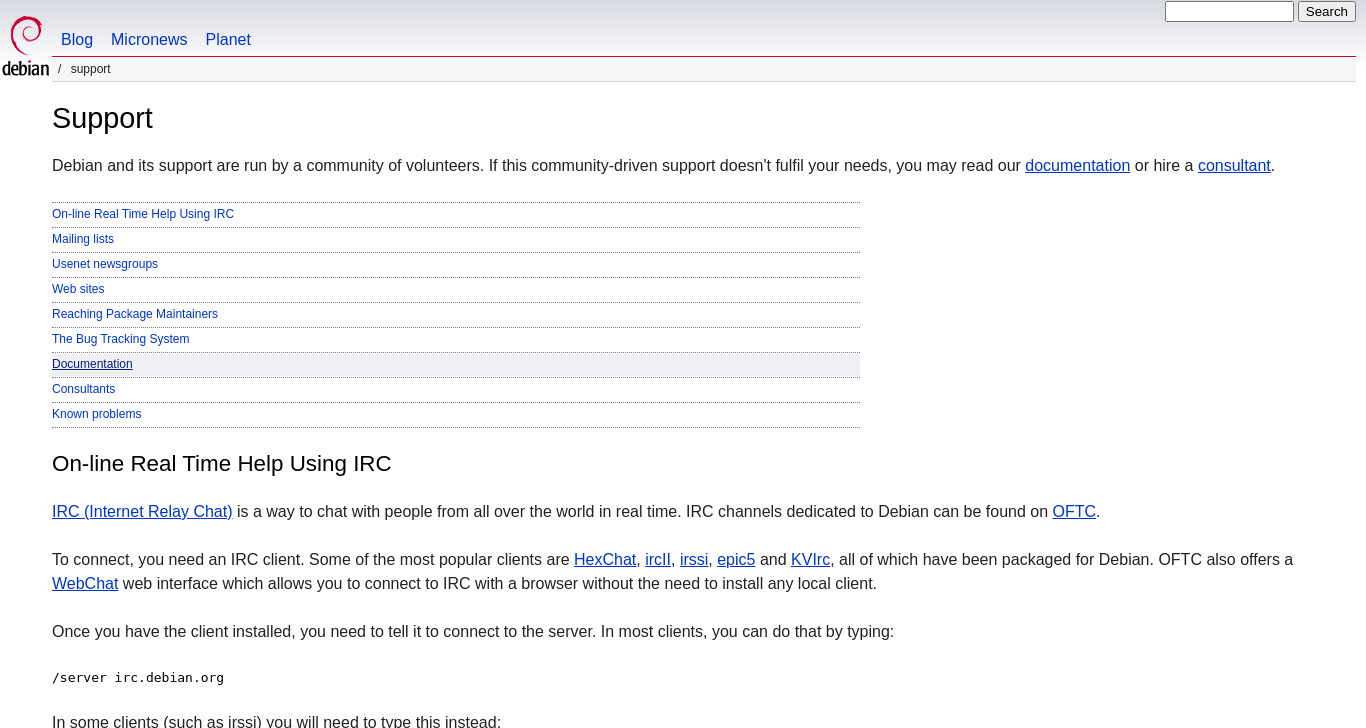Open the WebChat link
Image resolution: width=1366 pixels, height=728 pixels.
(x=85, y=584)
